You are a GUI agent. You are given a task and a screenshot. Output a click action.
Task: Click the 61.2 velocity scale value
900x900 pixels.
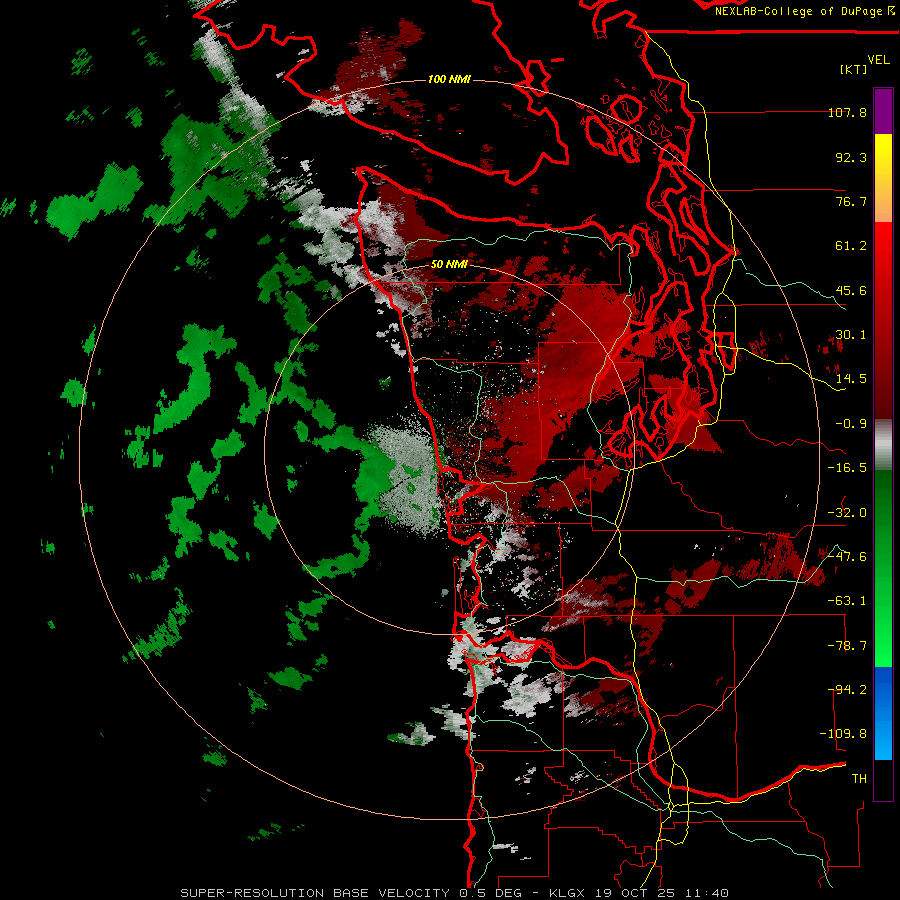(x=851, y=246)
